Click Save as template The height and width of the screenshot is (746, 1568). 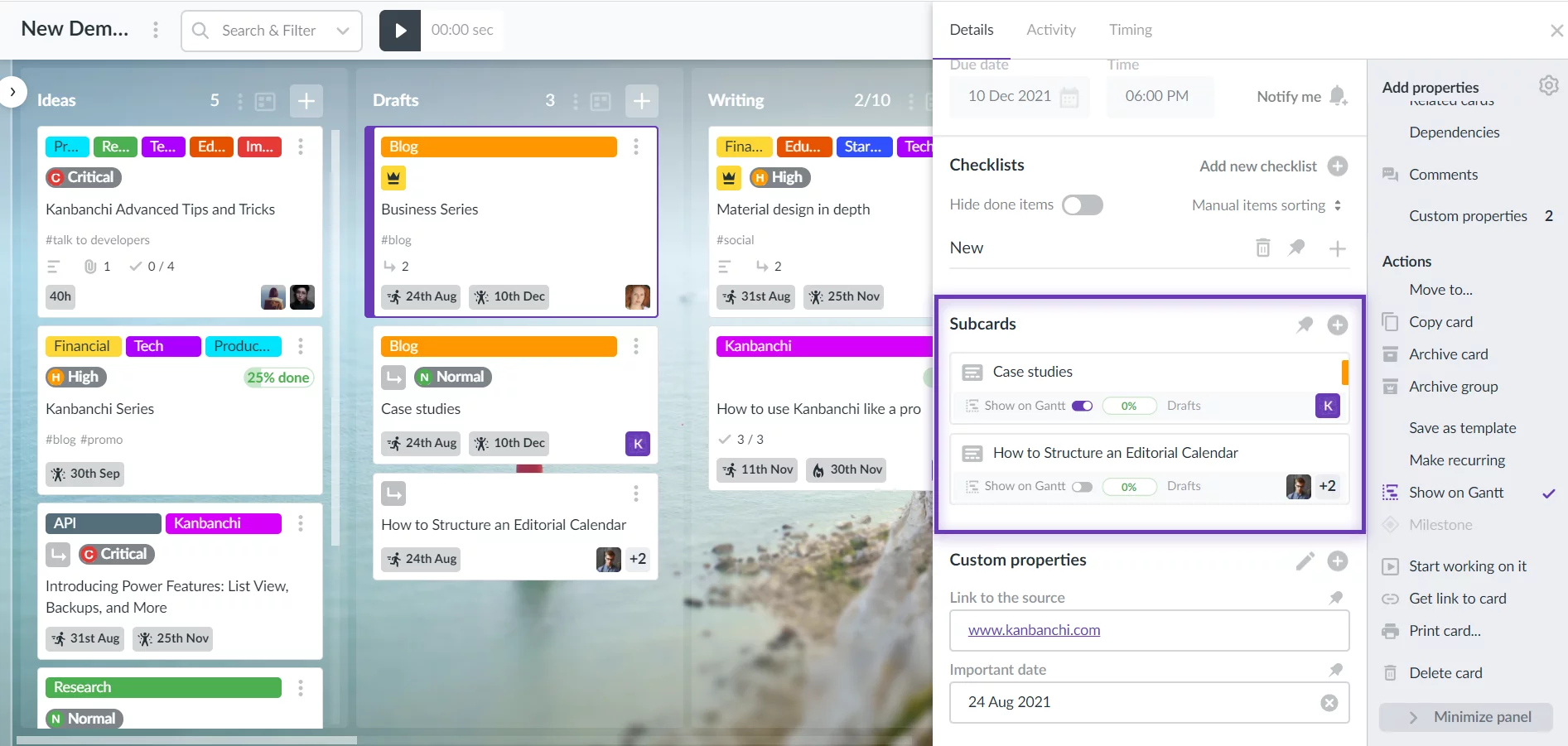pos(1463,428)
